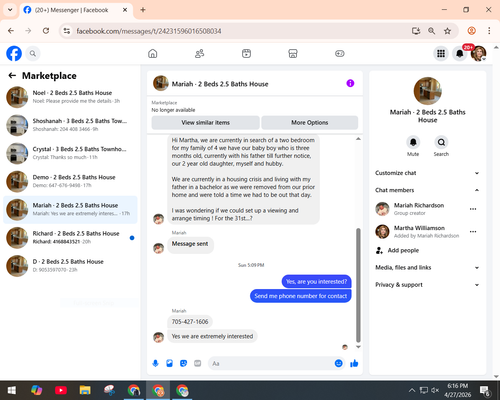This screenshot has width=500, height=400.
Task: Select Mariah 2 Beds 2.5 Baths House chat
Action: 70,210
